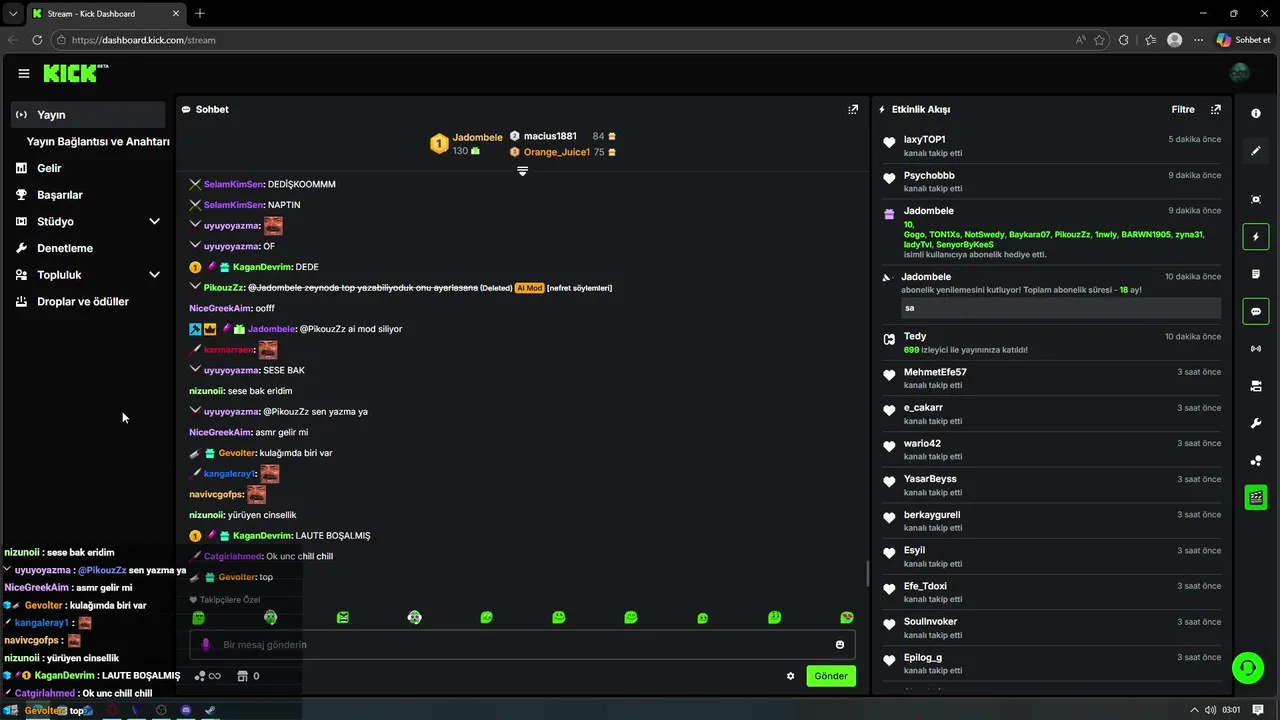Open the Filtre activity filter

point(1183,109)
